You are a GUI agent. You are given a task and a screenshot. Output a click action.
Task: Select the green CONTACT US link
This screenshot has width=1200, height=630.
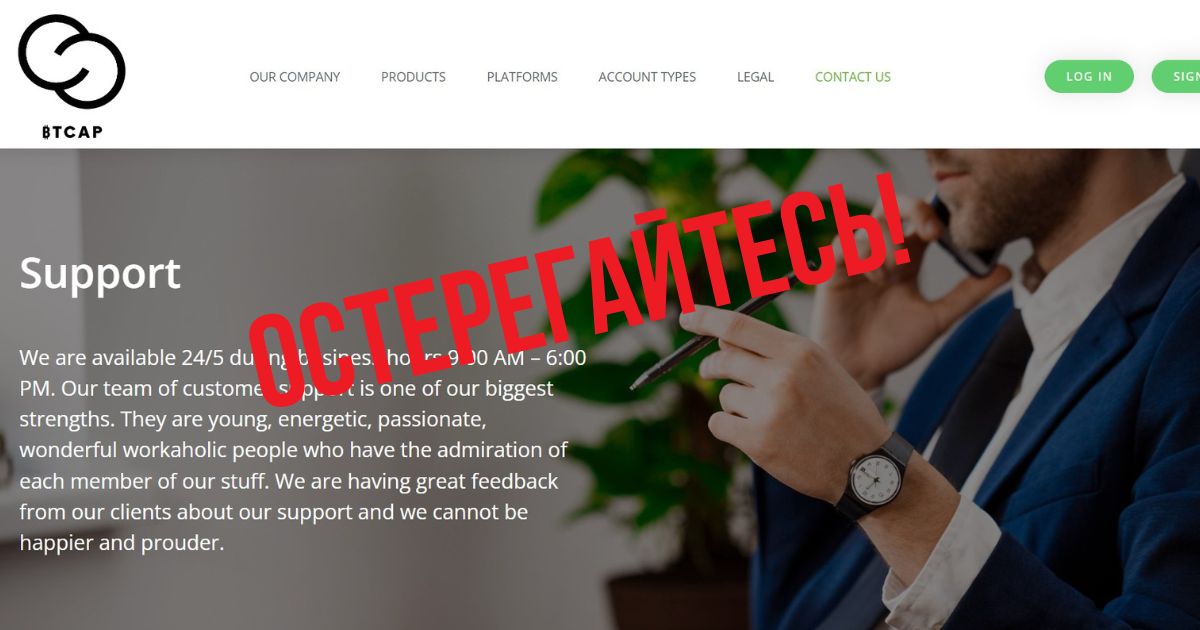[x=853, y=77]
